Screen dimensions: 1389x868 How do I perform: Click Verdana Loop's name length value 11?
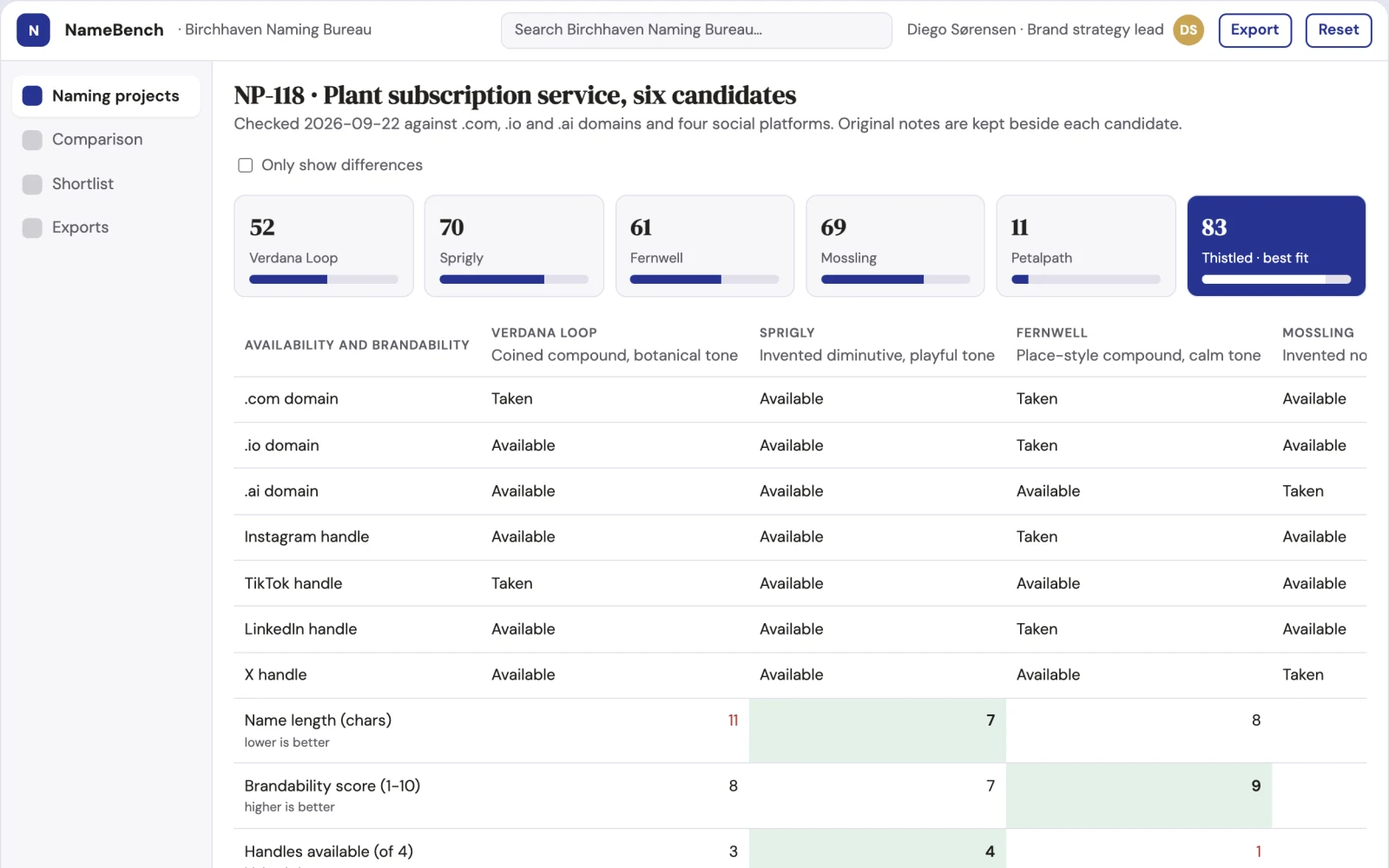coord(733,720)
